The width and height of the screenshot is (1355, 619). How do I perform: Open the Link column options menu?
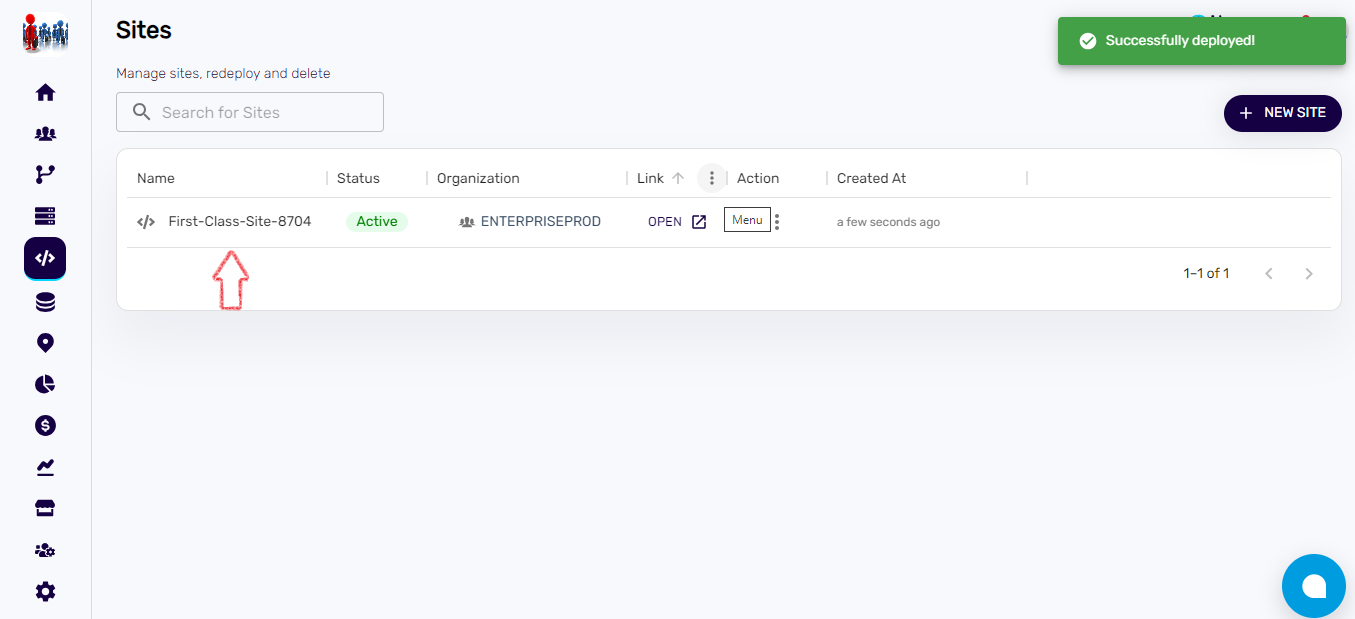[x=711, y=178]
